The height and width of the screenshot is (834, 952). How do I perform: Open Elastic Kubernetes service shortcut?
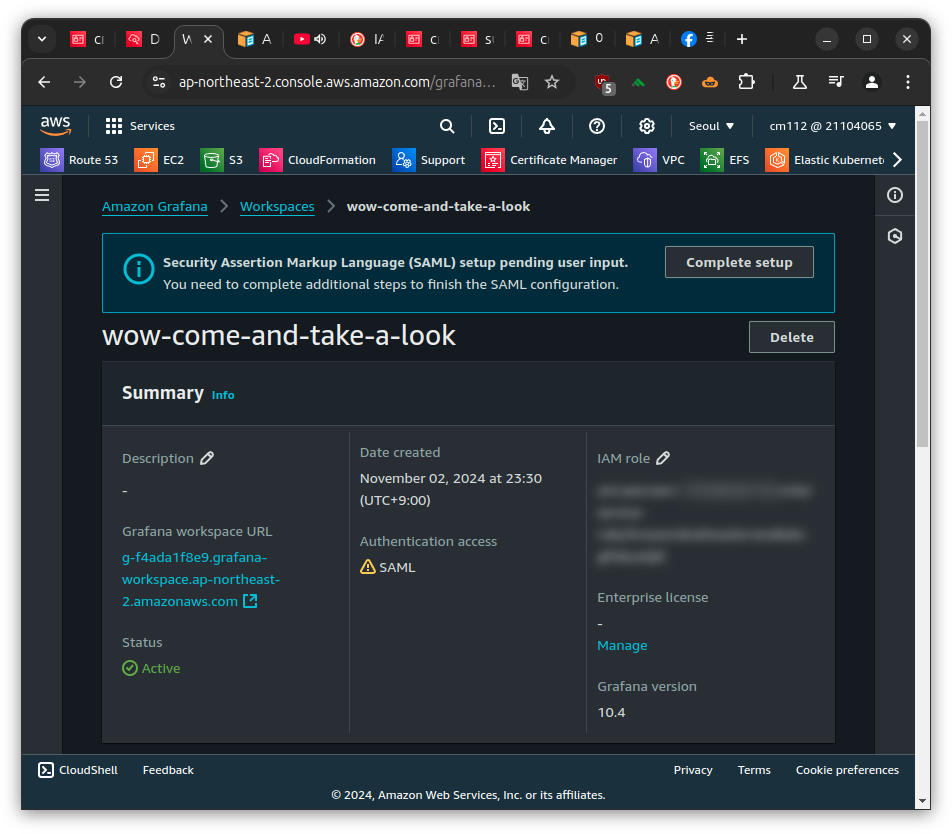825,160
